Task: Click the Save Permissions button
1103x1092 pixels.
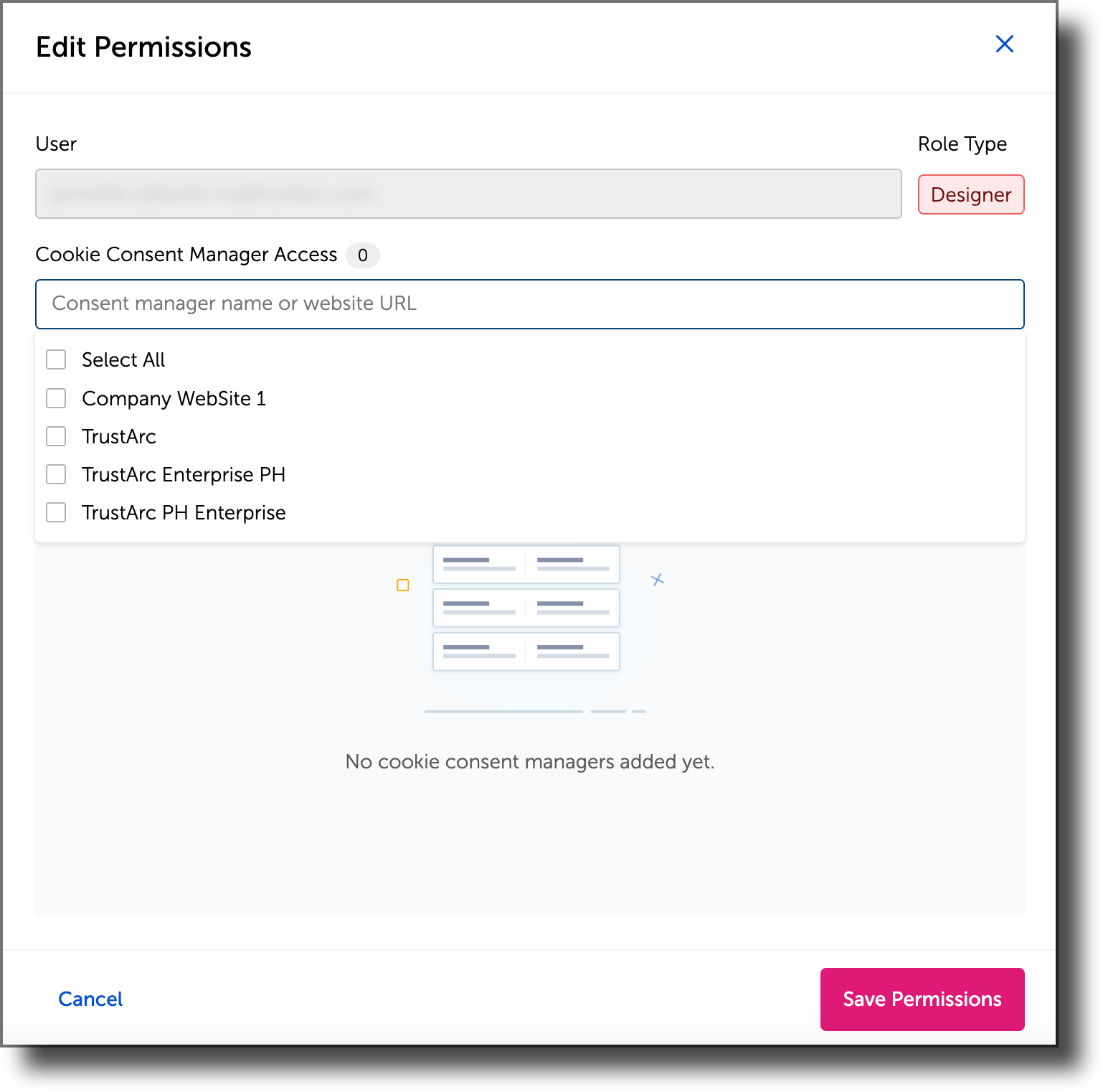Action: [922, 999]
